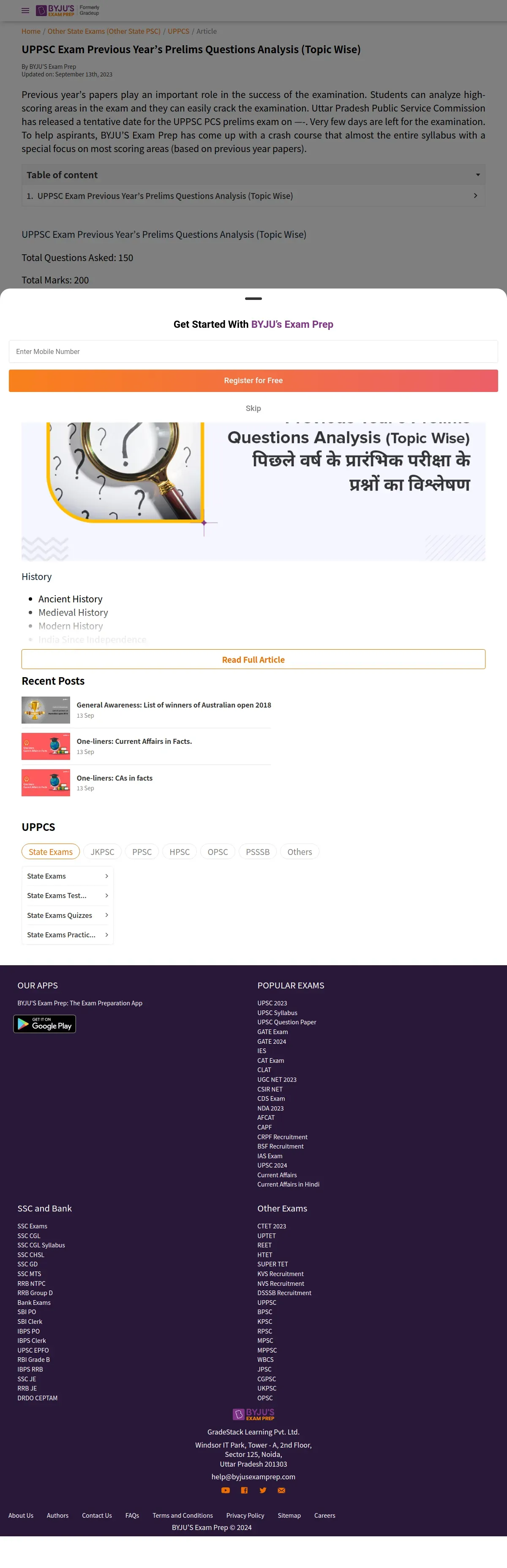Click the Register for Free button
Image resolution: width=507 pixels, height=1568 pixels.
tap(253, 381)
